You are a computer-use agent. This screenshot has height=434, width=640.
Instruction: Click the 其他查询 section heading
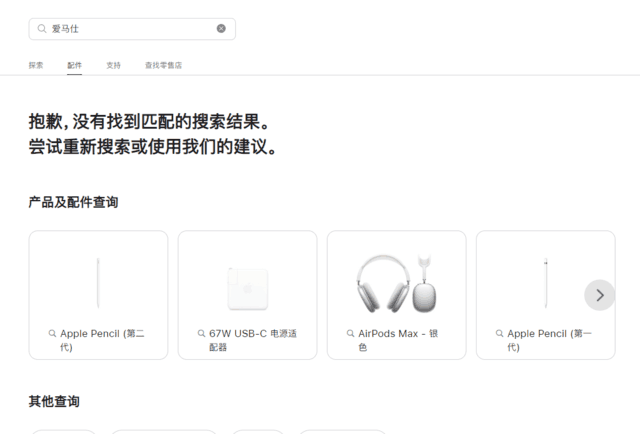tap(54, 401)
